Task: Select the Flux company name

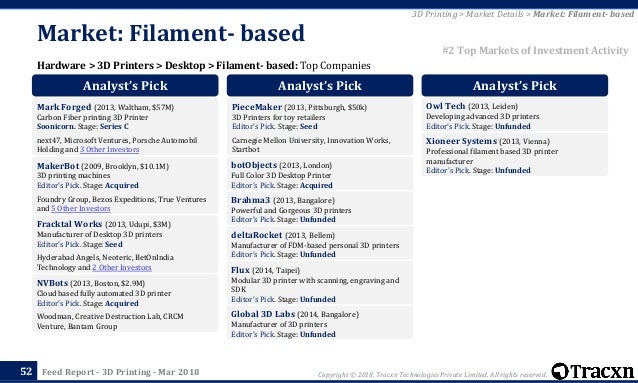Action: point(240,270)
